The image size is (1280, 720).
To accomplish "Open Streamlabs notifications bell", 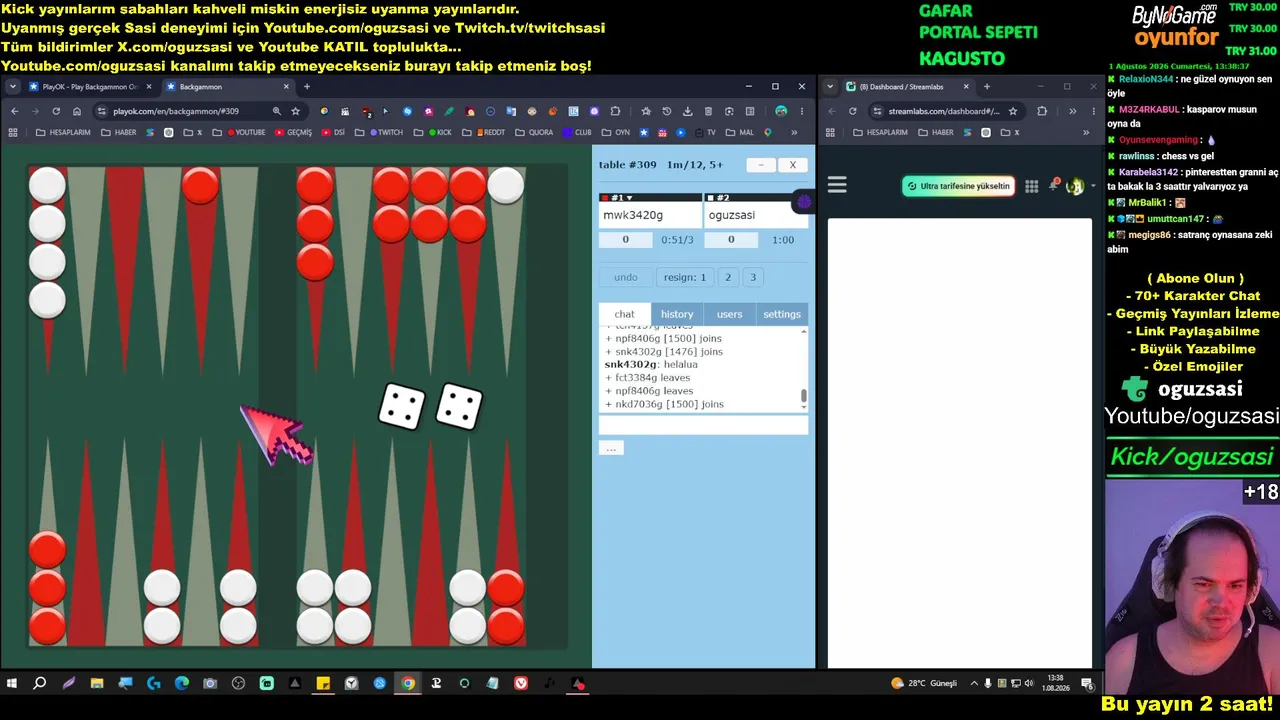I will (x=1053, y=185).
